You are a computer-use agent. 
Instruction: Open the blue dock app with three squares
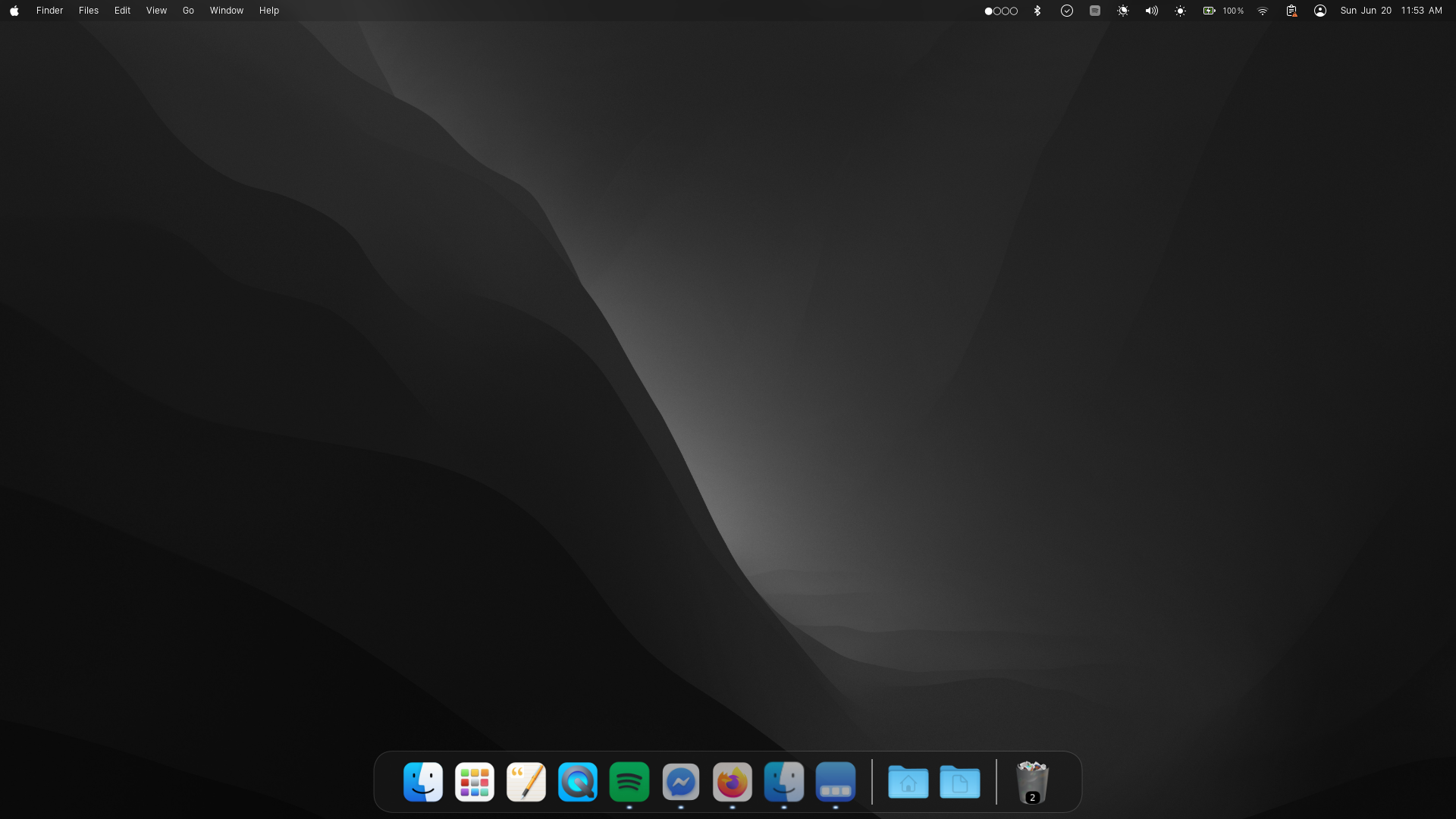pos(836,782)
